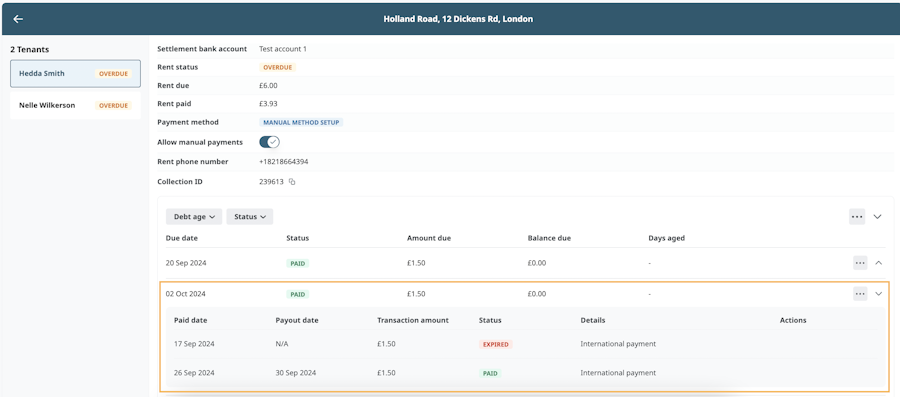900x397 pixels.
Task: Select tenant Nelle Wilkerson
Action: (75, 106)
